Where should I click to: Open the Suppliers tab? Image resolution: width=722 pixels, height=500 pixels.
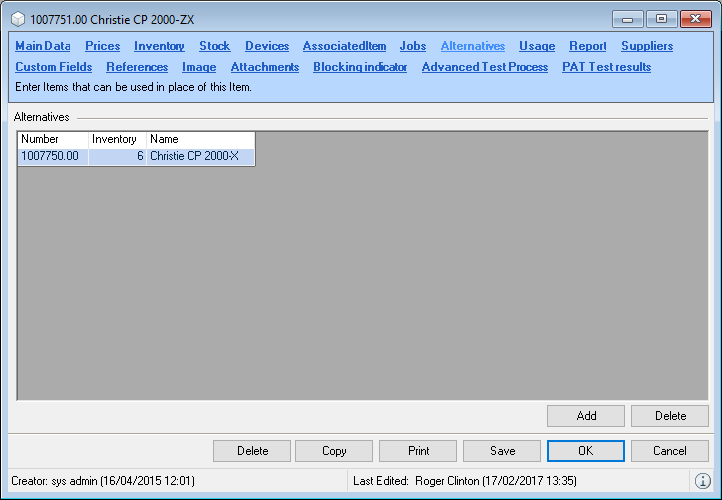coord(646,46)
